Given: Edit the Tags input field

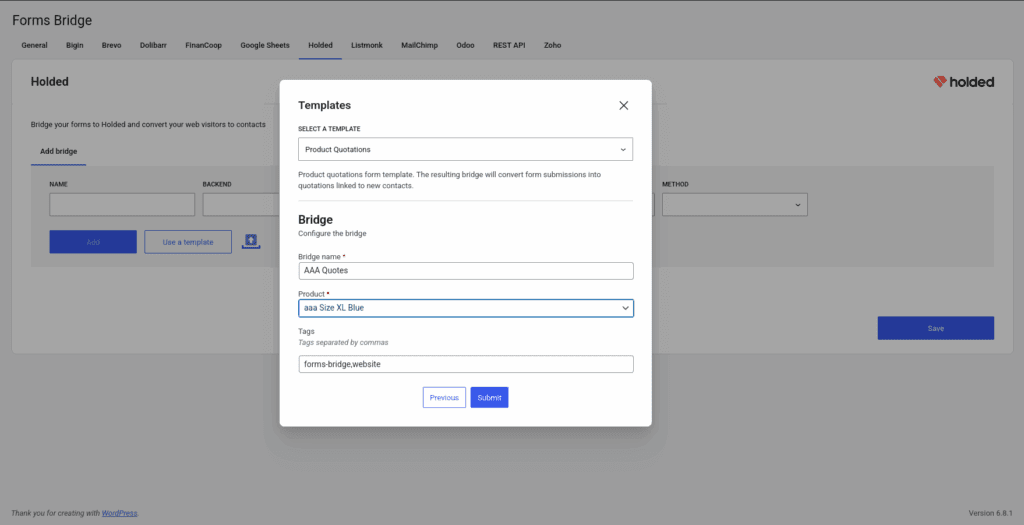Looking at the screenshot, I should [466, 364].
